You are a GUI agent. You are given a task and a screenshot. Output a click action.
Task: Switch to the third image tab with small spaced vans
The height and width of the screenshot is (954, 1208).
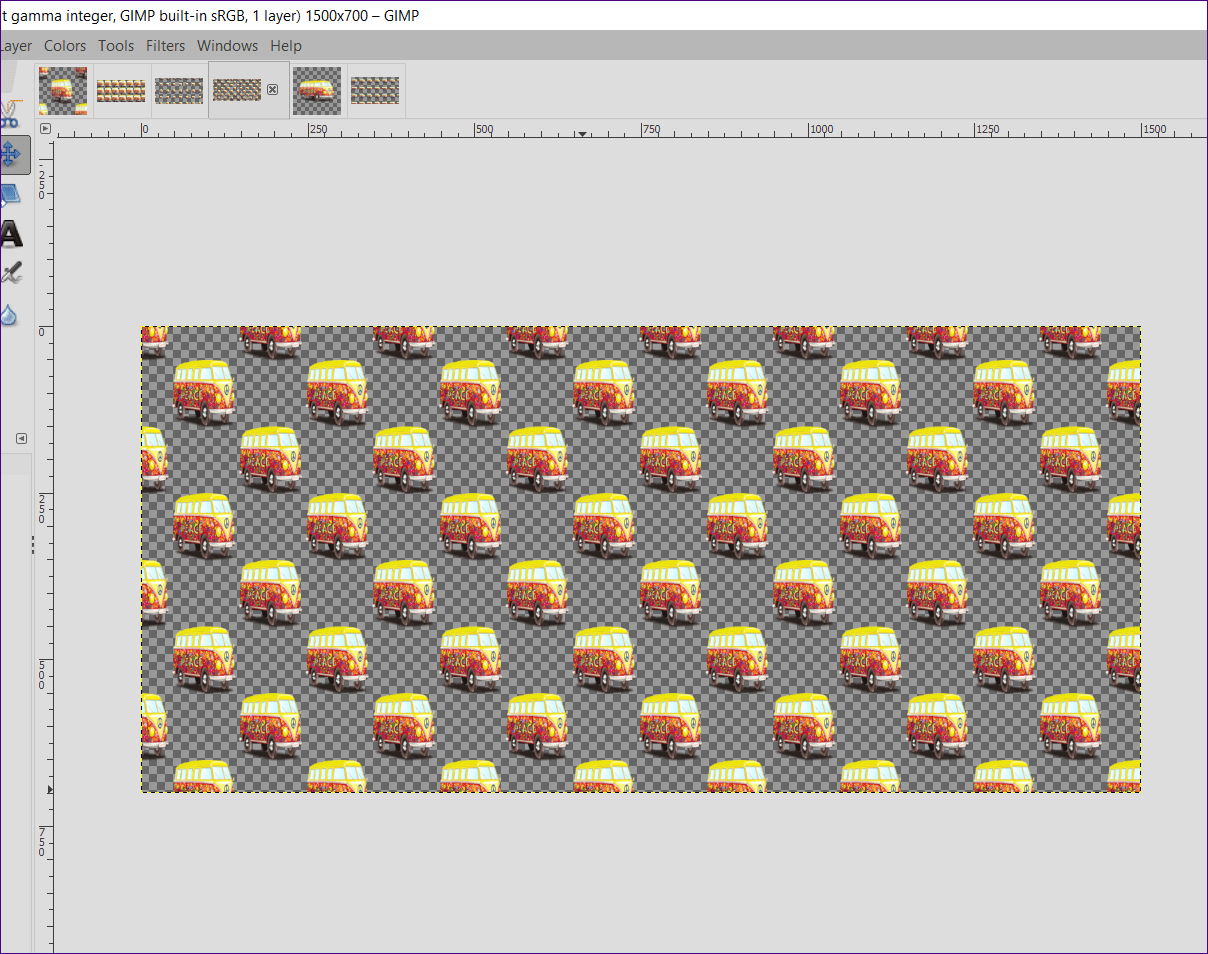pyautogui.click(x=180, y=91)
